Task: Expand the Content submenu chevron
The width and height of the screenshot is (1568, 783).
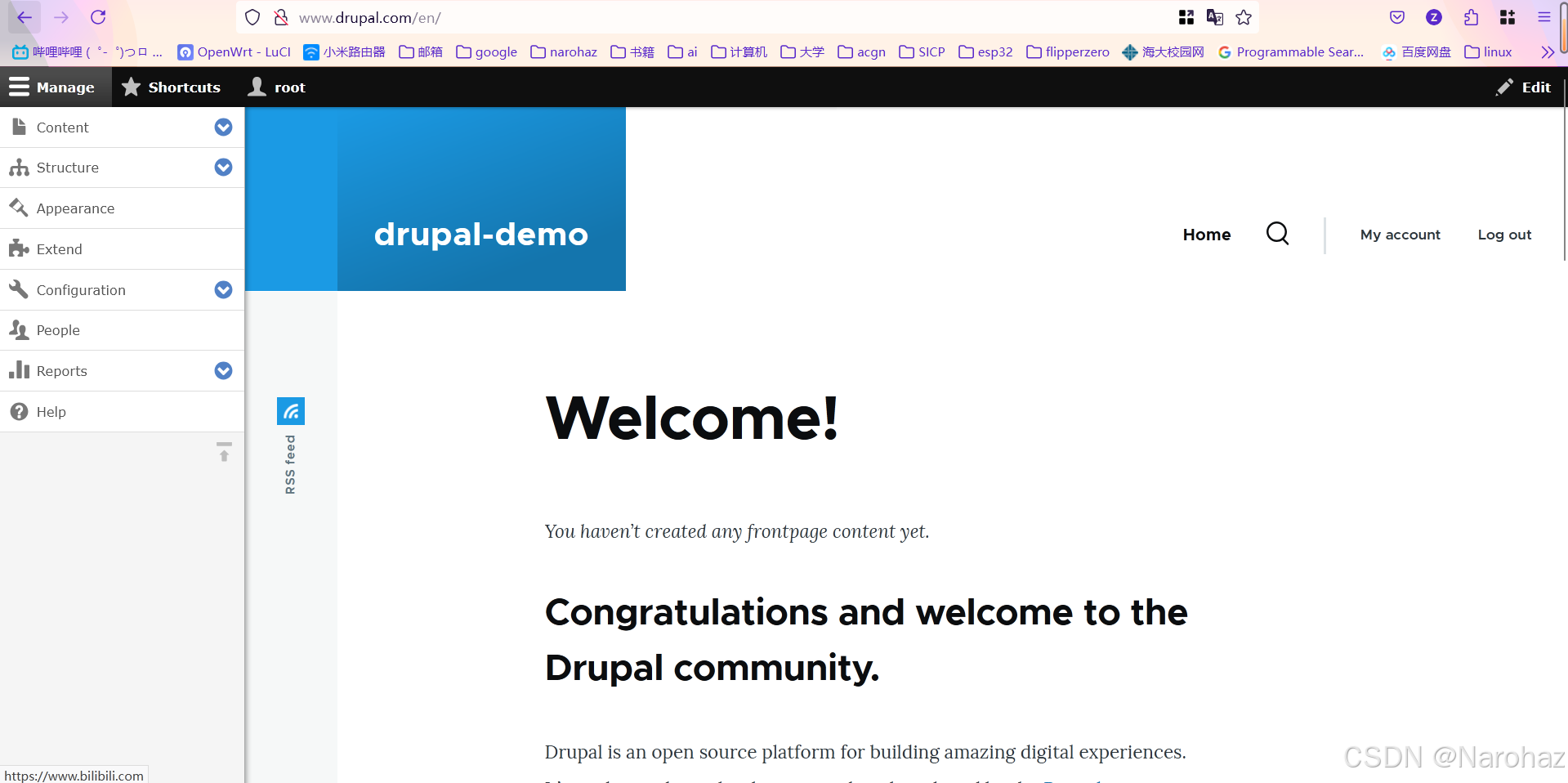Action: 223,127
